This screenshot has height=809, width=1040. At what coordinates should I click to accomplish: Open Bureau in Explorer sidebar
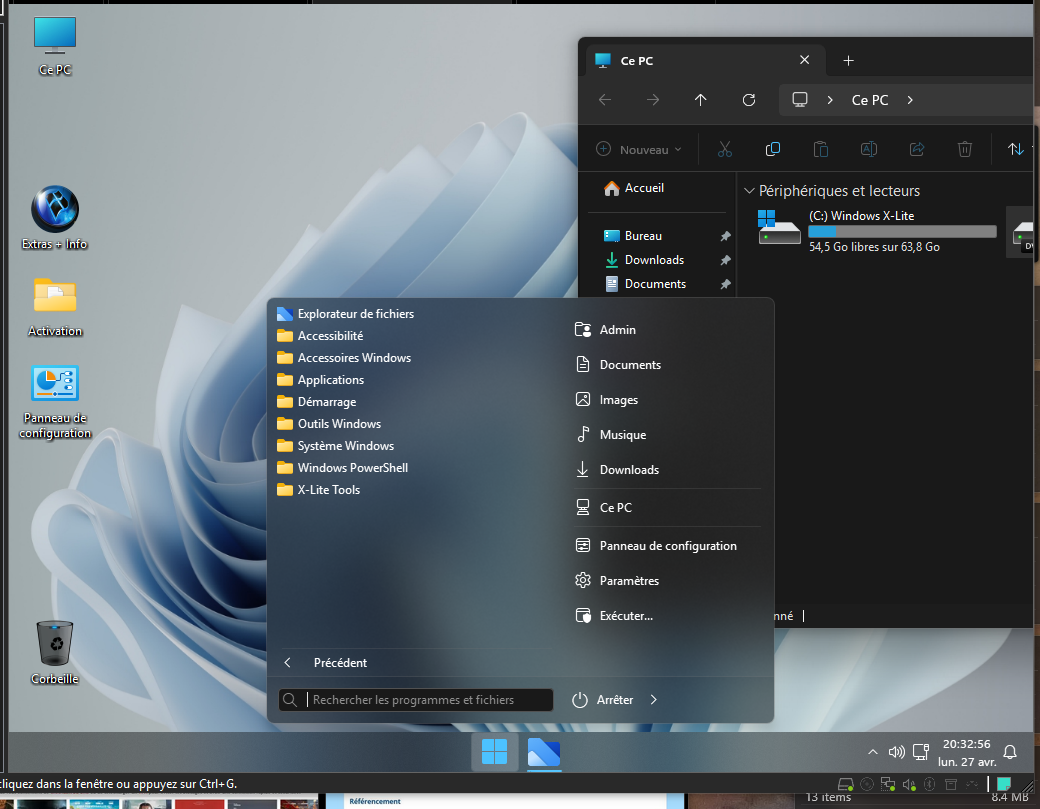click(x=633, y=236)
